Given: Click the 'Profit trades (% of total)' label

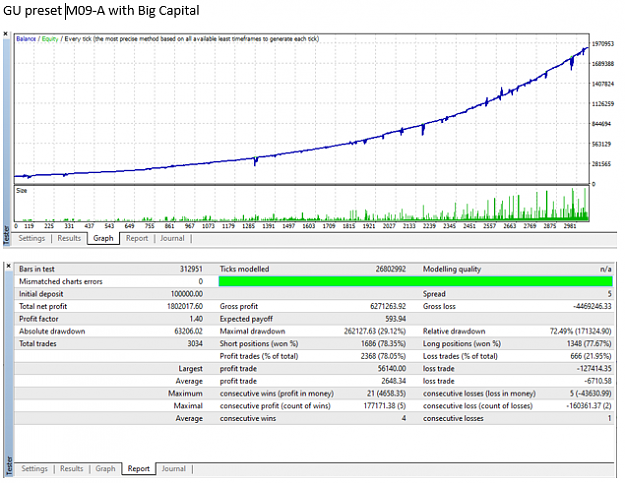Looking at the screenshot, I should pos(259,356).
